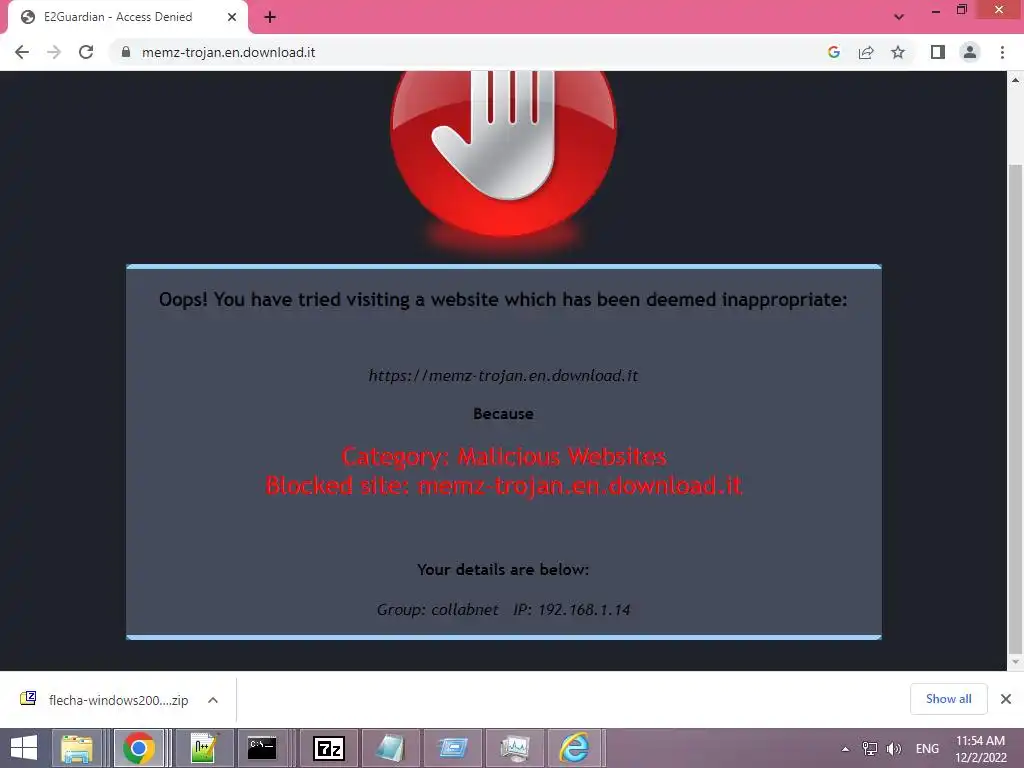The height and width of the screenshot is (768, 1024).
Task: Bookmark this page with the star
Action: pyautogui.click(x=898, y=52)
